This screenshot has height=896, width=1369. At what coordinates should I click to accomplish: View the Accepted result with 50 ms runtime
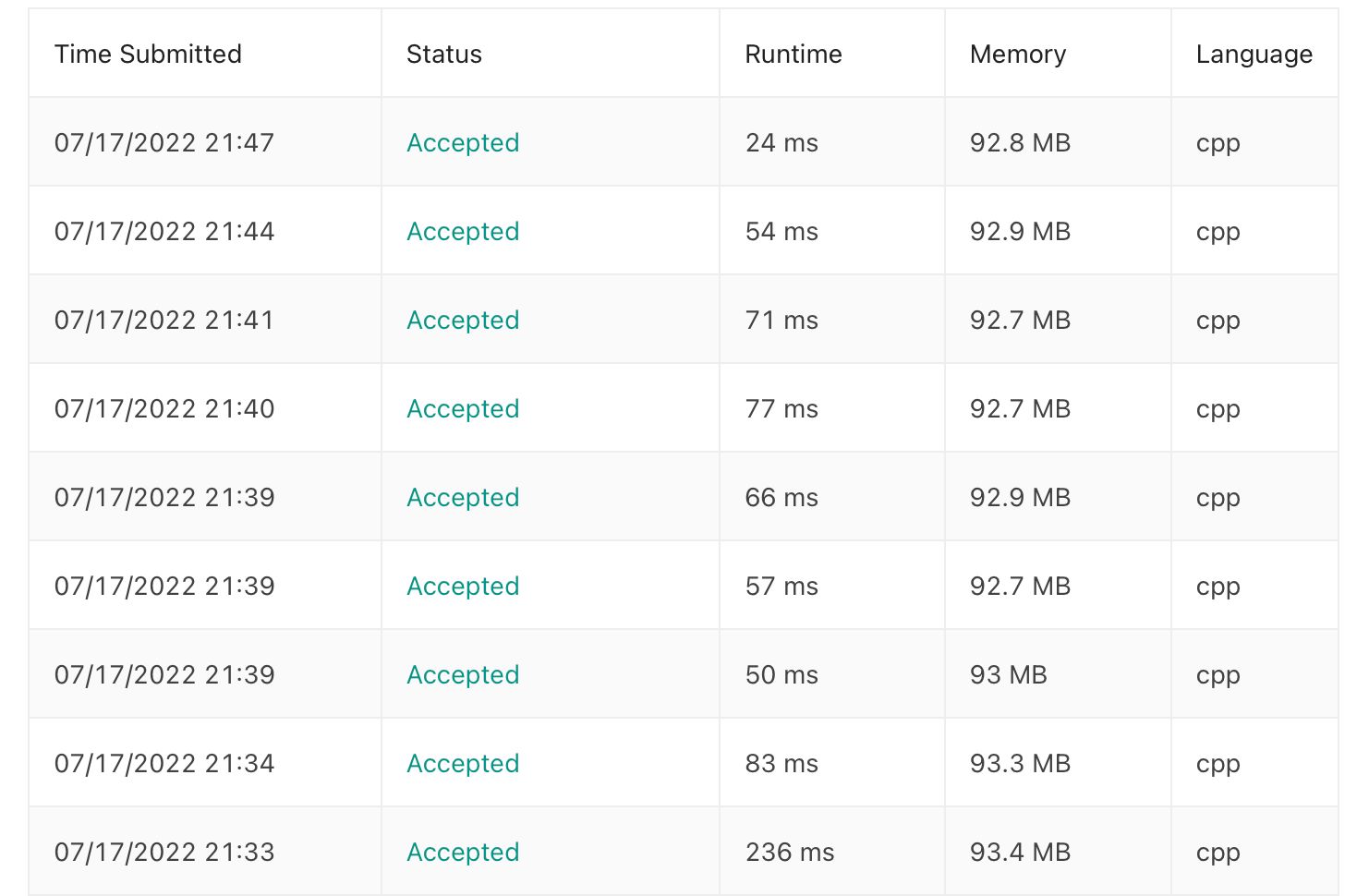point(462,674)
